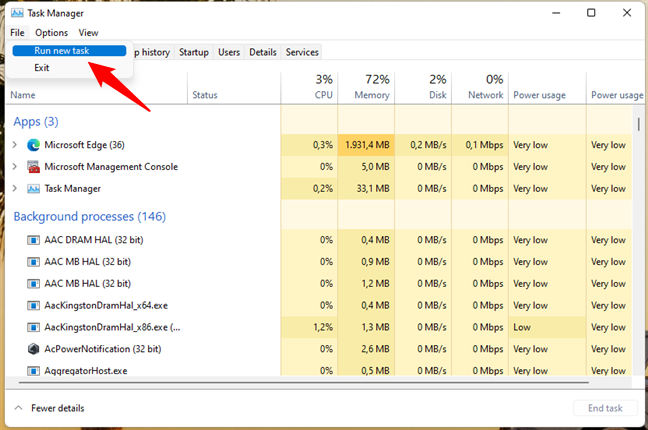Select the AacKingstonDramHal_x64.exe row
The width and height of the screenshot is (648, 430).
pos(319,306)
